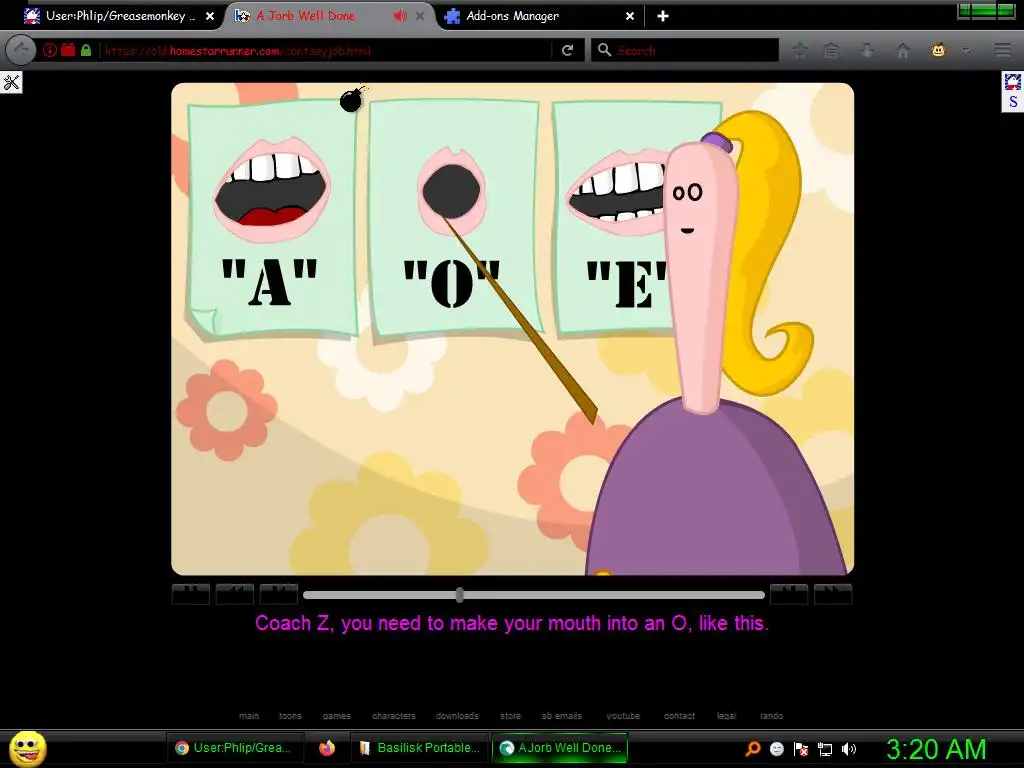
Task: Open the site information circle icon
Action: 50,50
